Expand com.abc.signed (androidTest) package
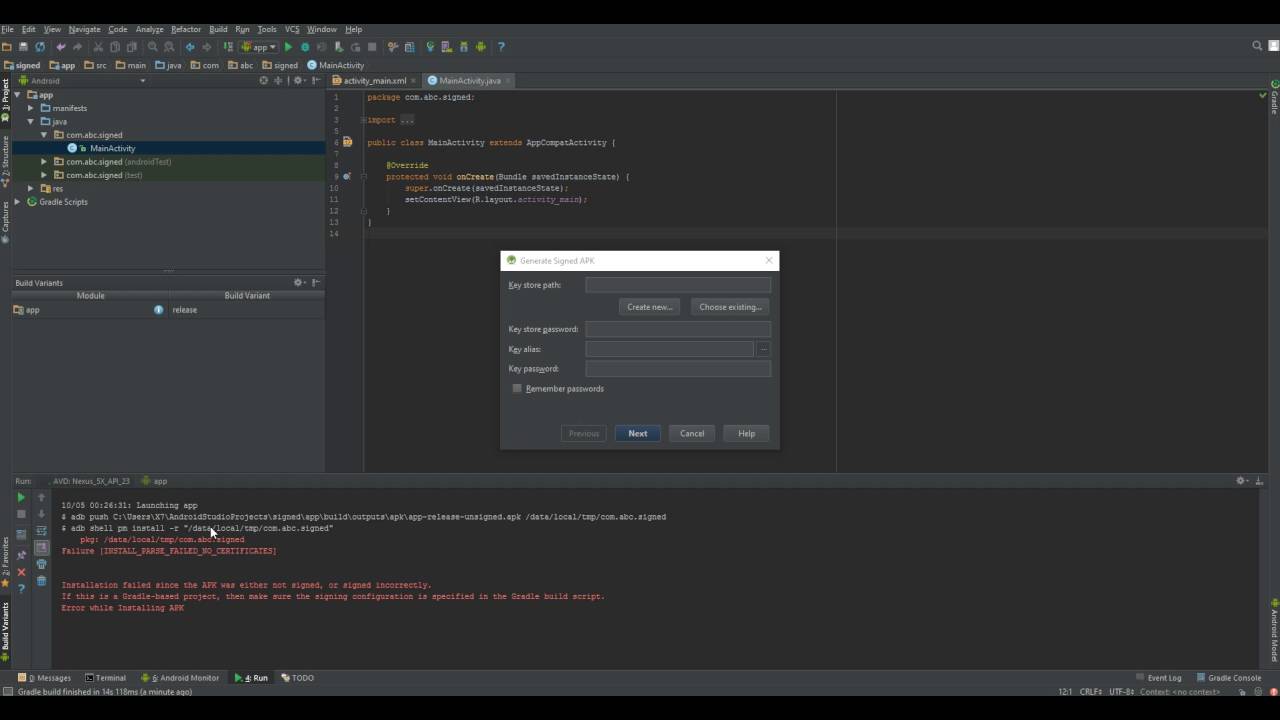The height and width of the screenshot is (720, 1280). [44, 162]
